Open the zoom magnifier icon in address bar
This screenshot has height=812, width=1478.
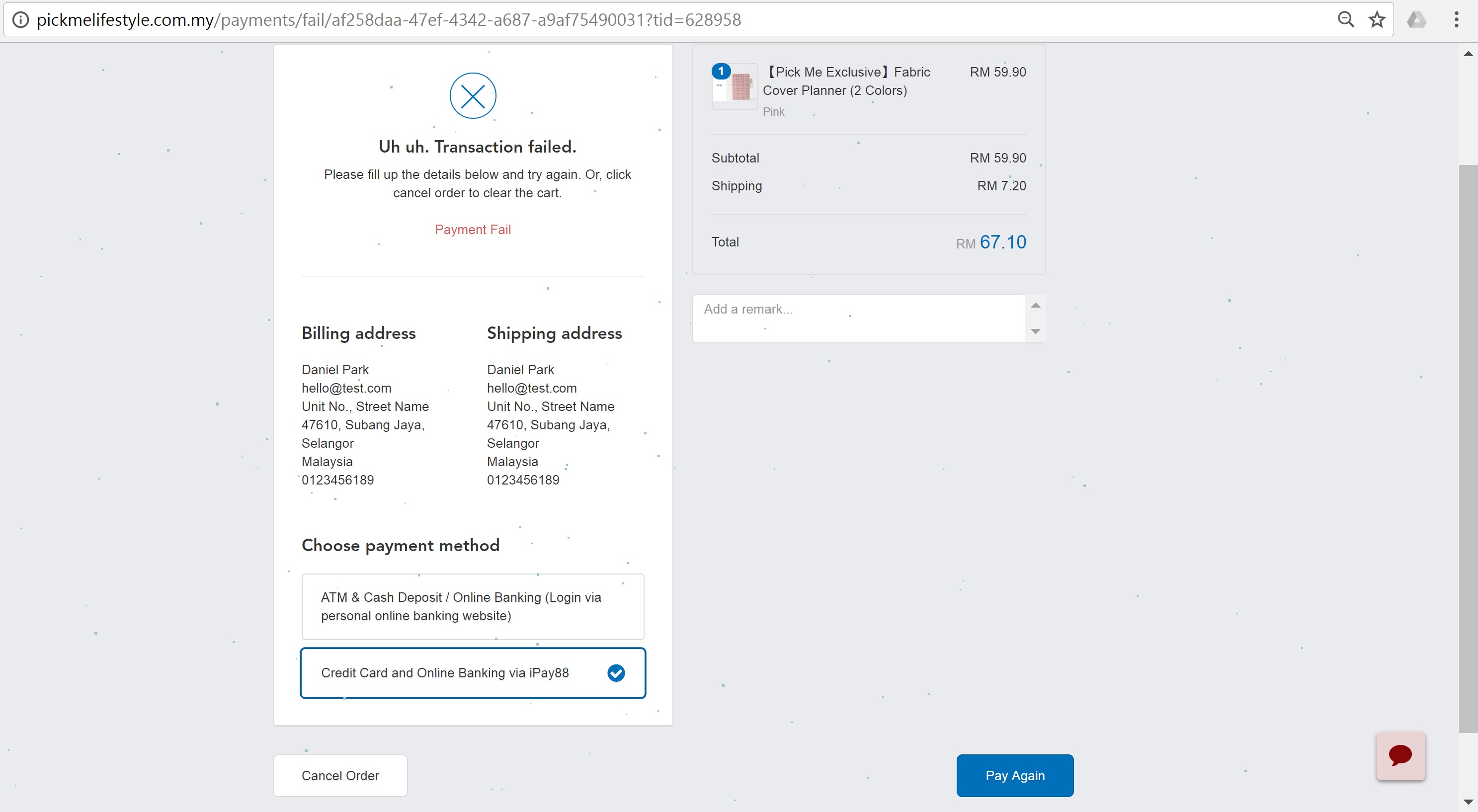(1345, 19)
